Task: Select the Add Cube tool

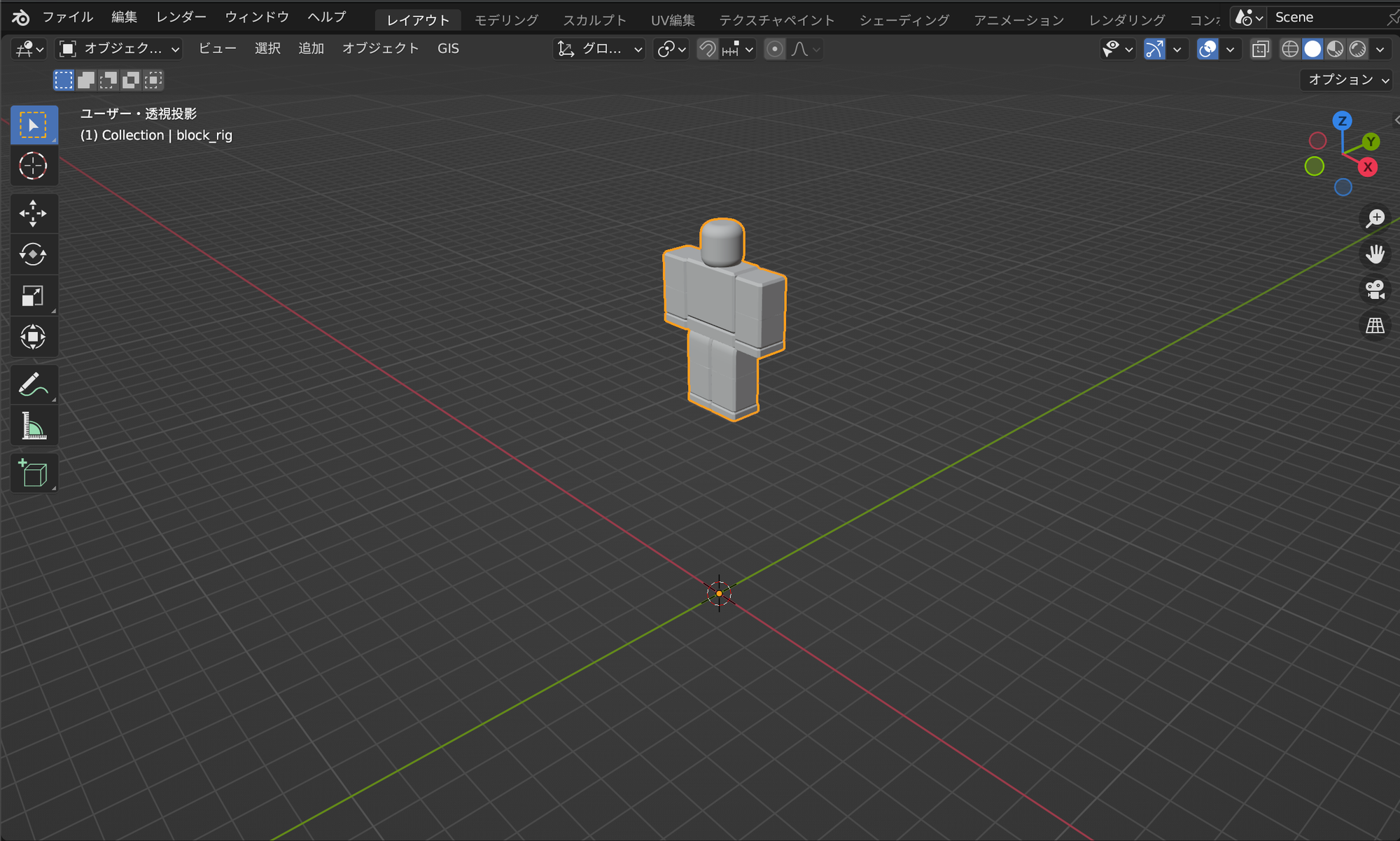Action: coord(34,473)
